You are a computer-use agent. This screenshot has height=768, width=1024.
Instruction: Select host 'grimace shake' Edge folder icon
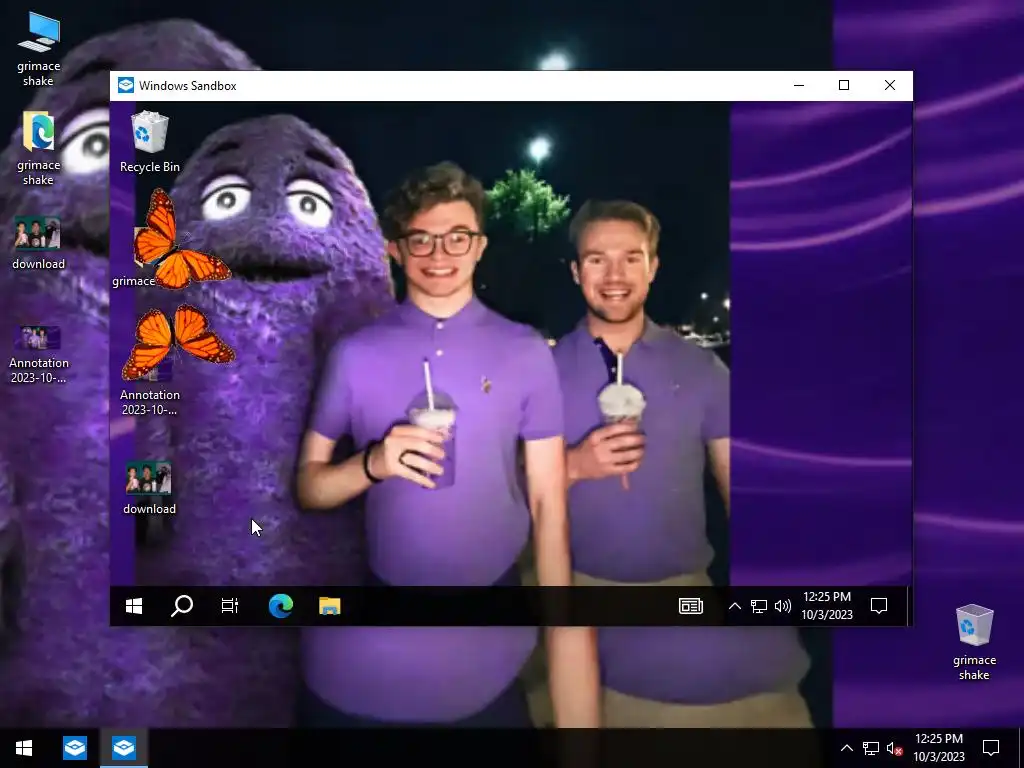(x=39, y=149)
